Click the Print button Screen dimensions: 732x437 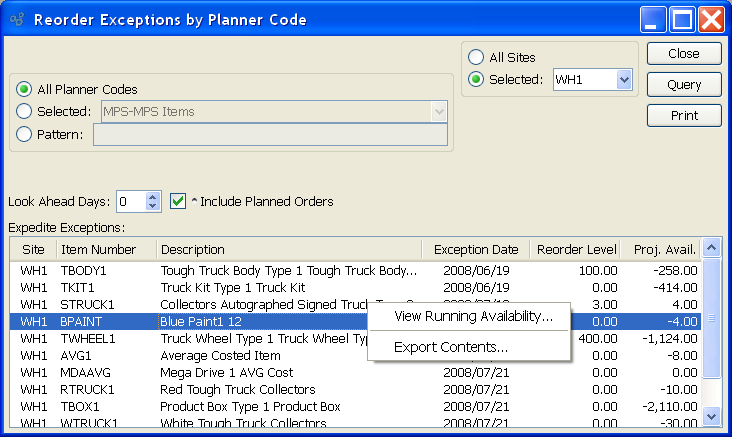tap(684, 116)
